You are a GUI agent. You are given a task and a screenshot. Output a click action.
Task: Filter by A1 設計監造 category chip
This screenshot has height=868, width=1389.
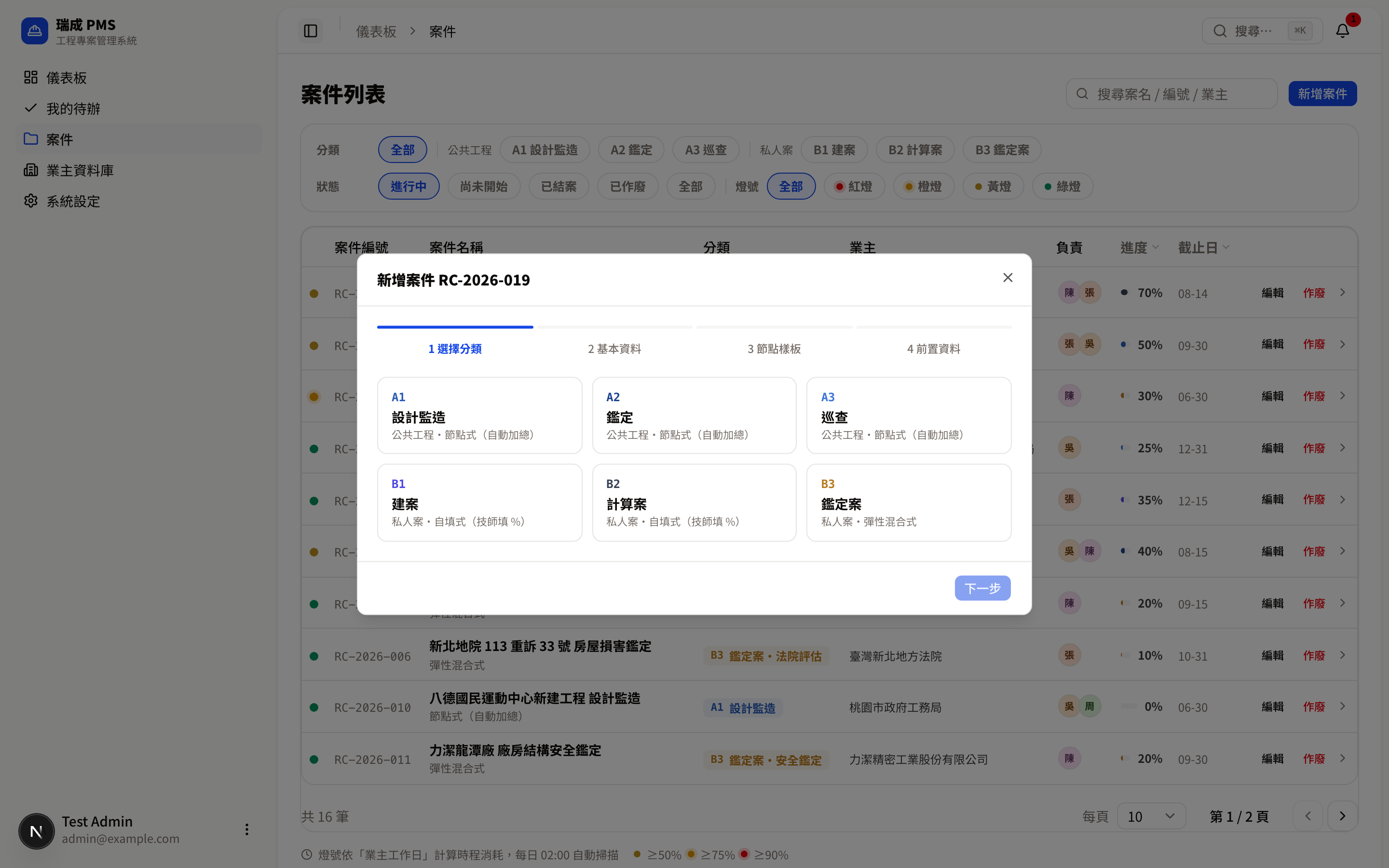click(x=545, y=150)
